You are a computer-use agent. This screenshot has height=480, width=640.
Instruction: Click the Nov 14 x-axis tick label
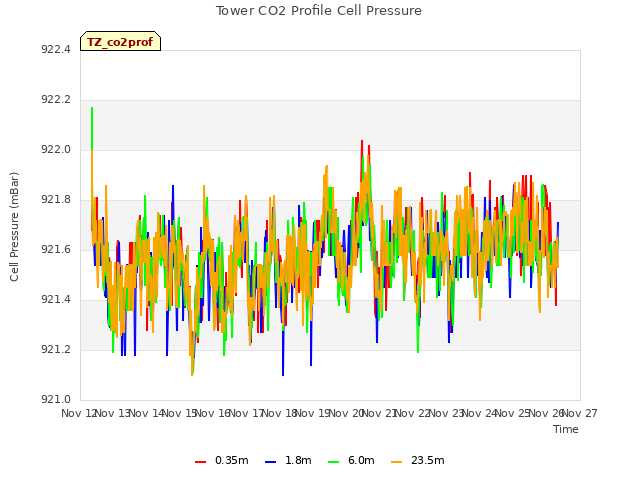(146, 413)
